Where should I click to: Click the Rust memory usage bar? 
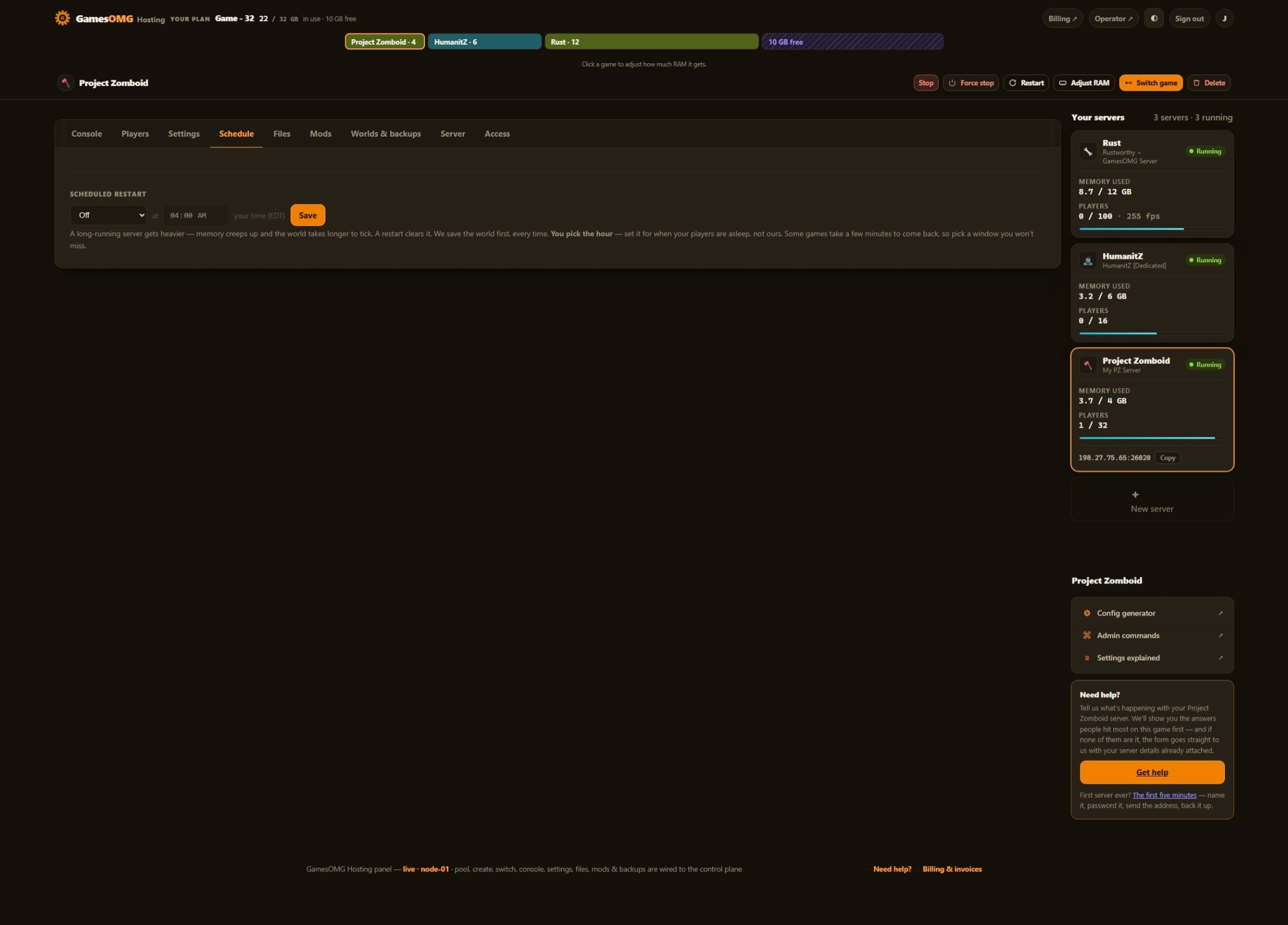click(1152, 229)
